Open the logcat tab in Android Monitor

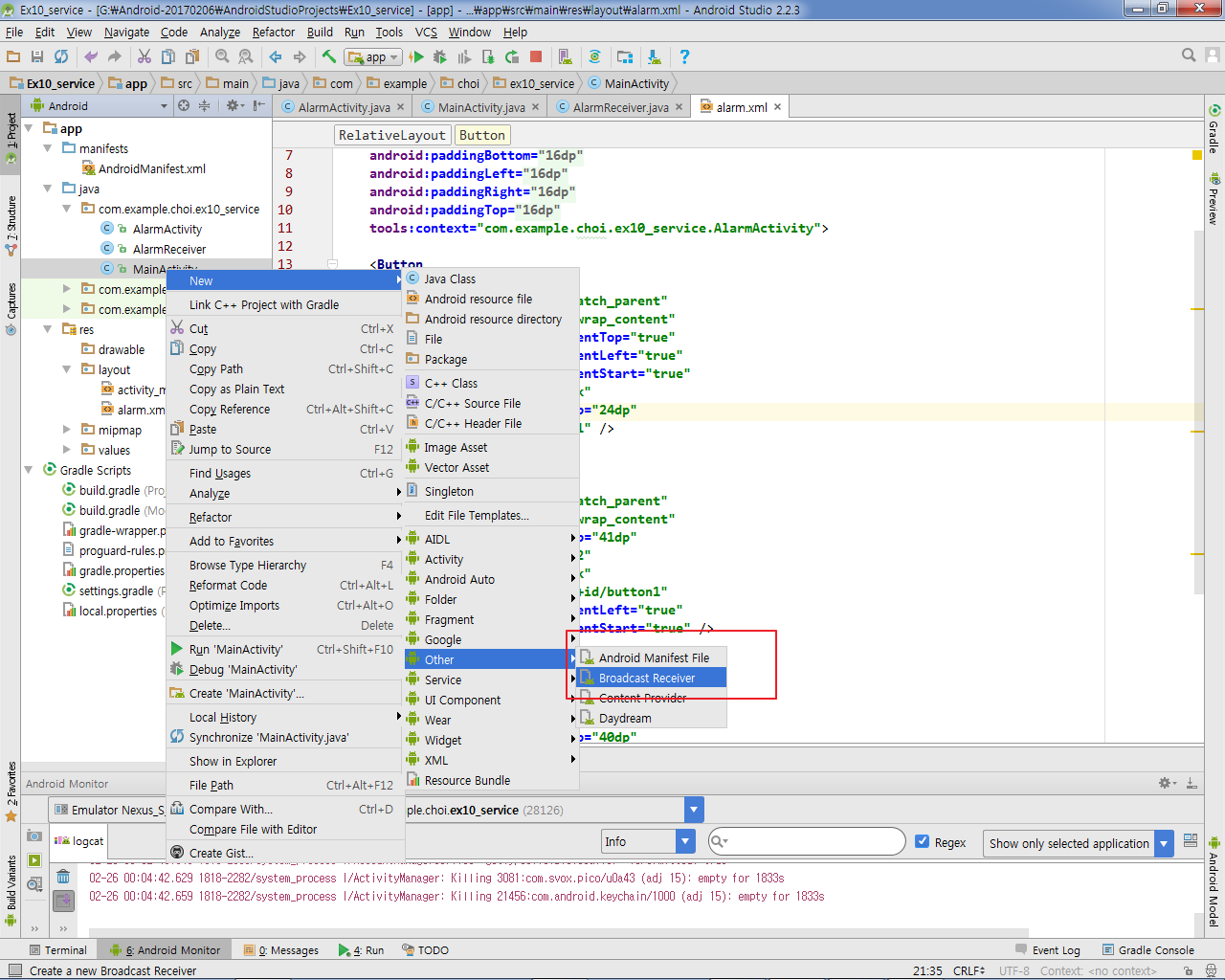point(79,841)
